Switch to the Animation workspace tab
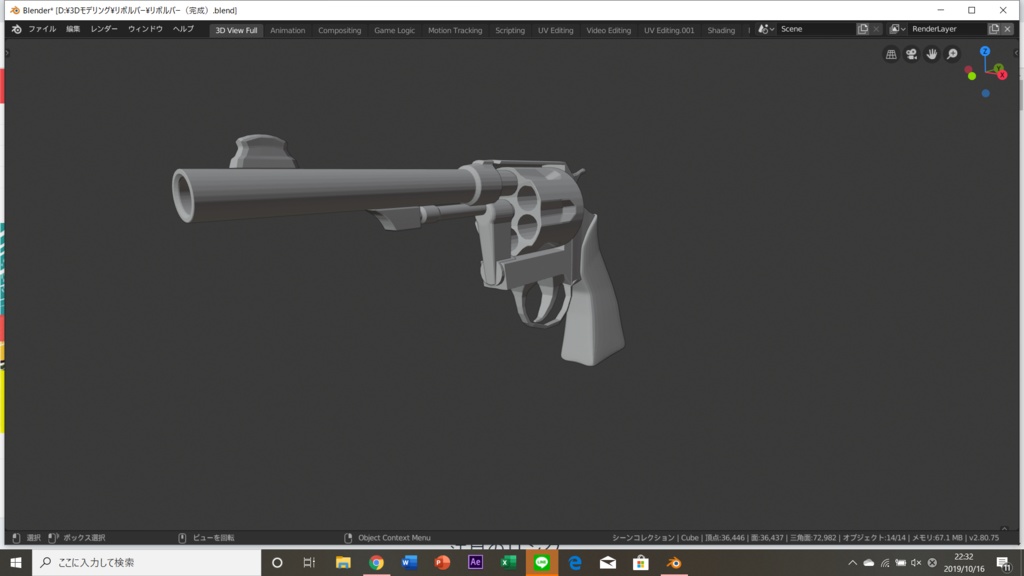Screen dimensions: 1024x576 click(287, 30)
